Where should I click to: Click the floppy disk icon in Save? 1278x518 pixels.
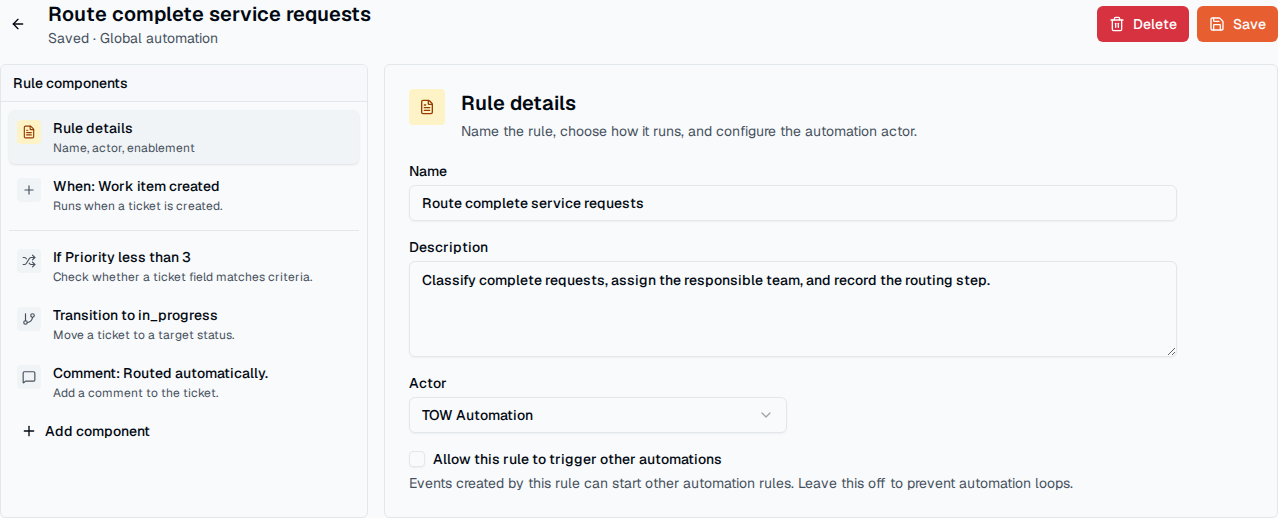pos(1217,24)
